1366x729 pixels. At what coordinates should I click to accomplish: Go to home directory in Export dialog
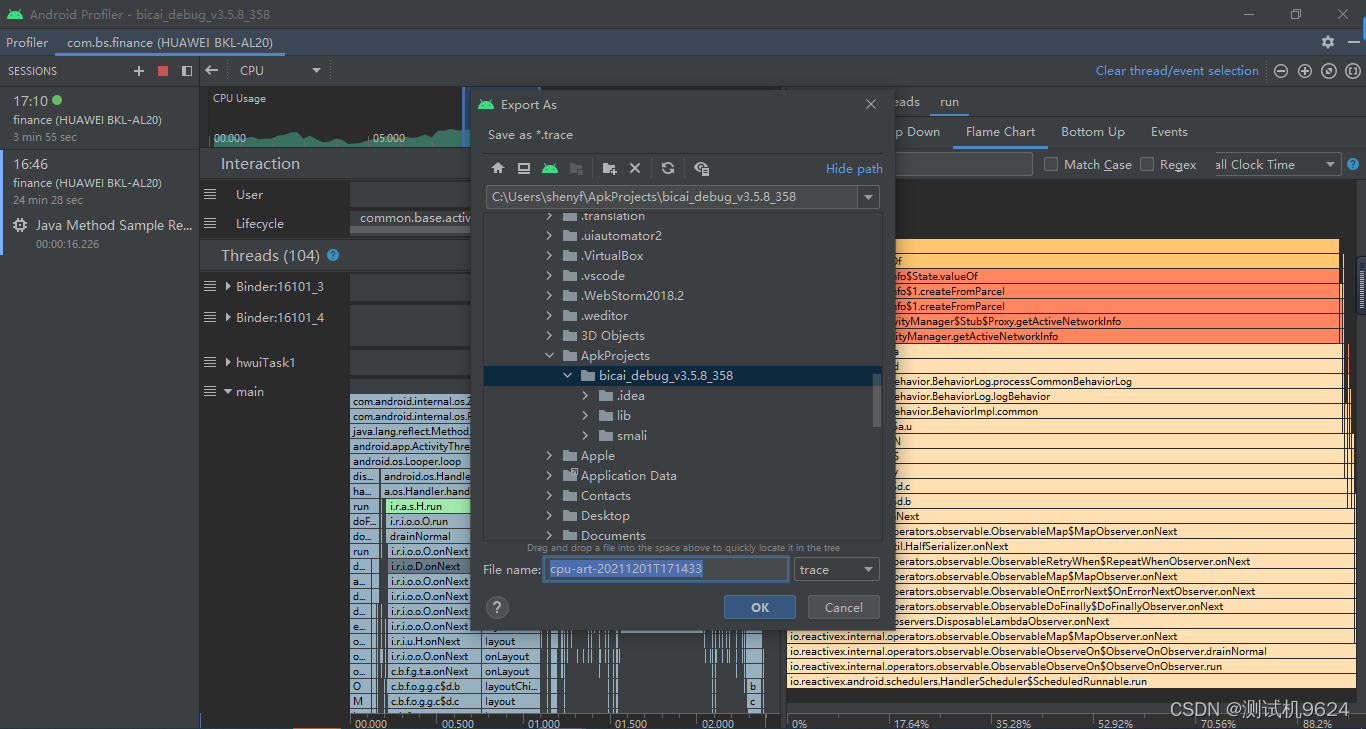[498, 168]
